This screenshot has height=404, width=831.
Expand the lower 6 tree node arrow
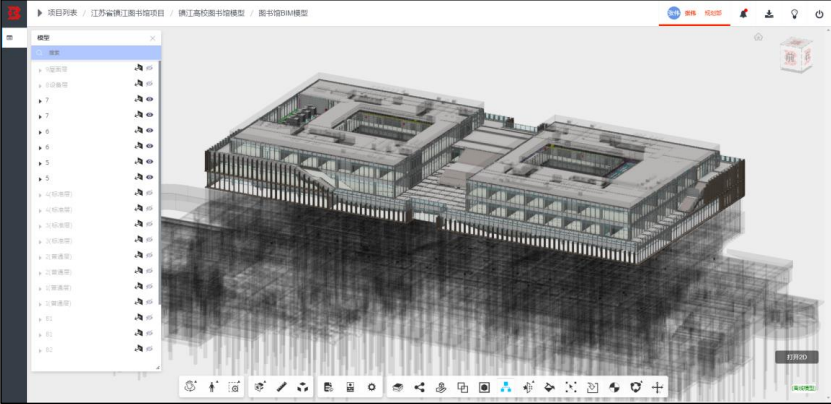40,147
